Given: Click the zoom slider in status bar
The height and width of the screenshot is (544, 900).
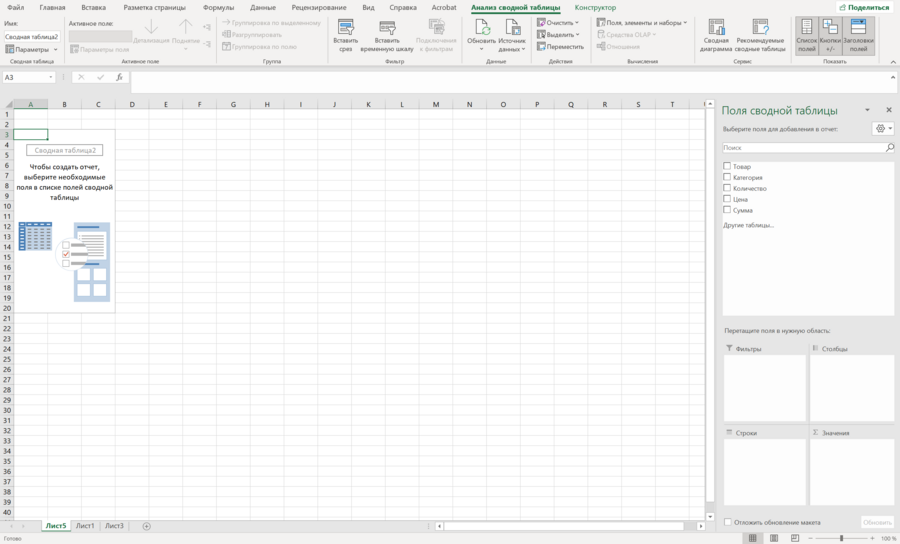Looking at the screenshot, I should (841, 538).
